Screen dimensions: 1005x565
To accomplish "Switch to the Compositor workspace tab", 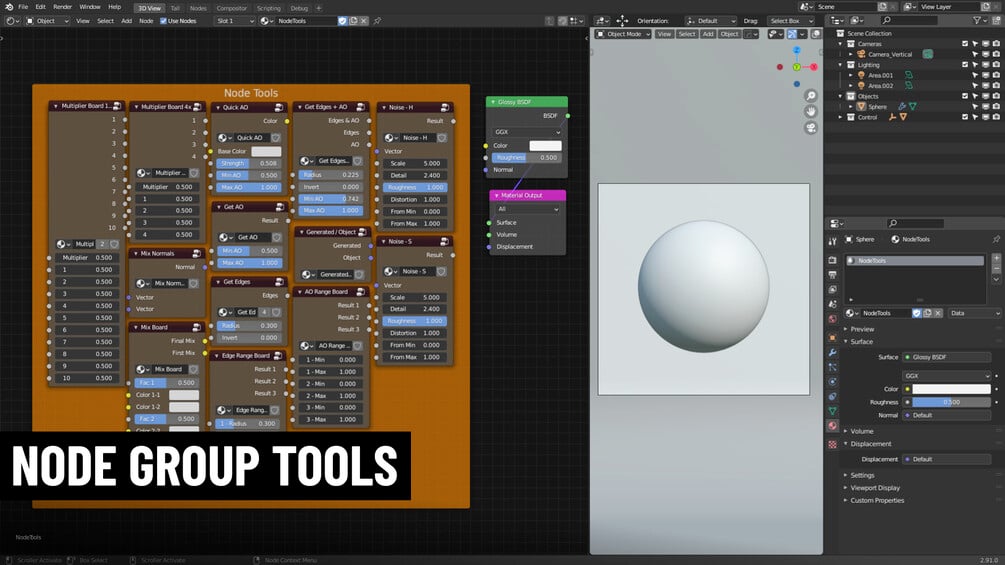I will [x=231, y=8].
